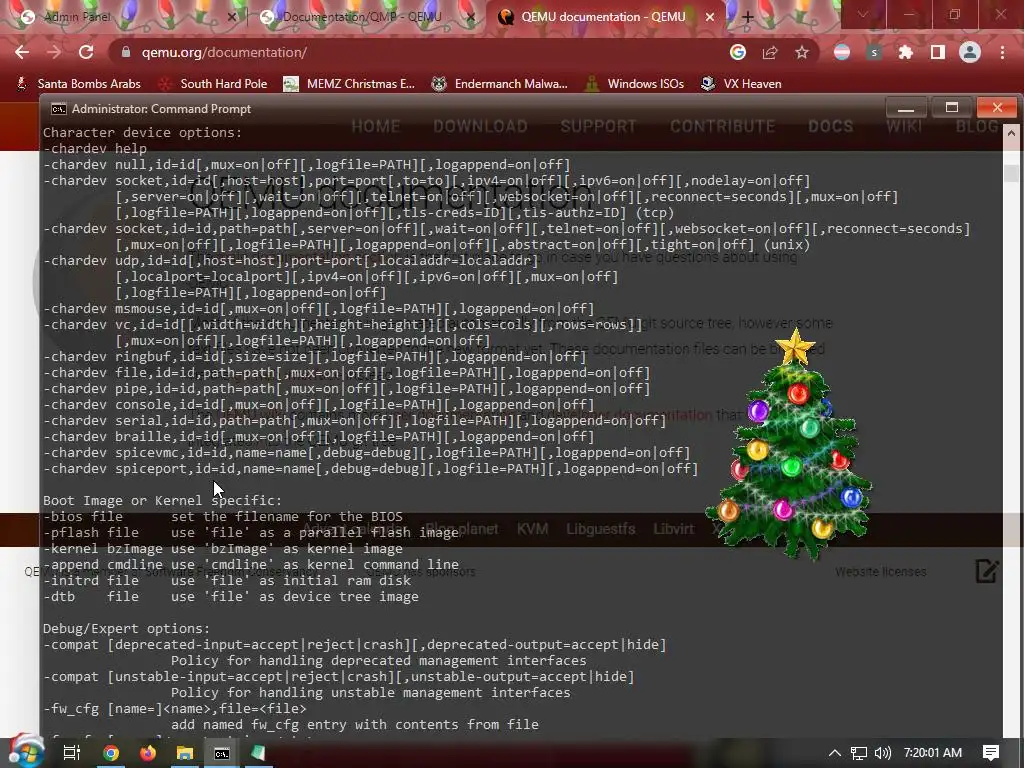Open the Blog planet footer link
The image size is (1024, 768).
461,529
